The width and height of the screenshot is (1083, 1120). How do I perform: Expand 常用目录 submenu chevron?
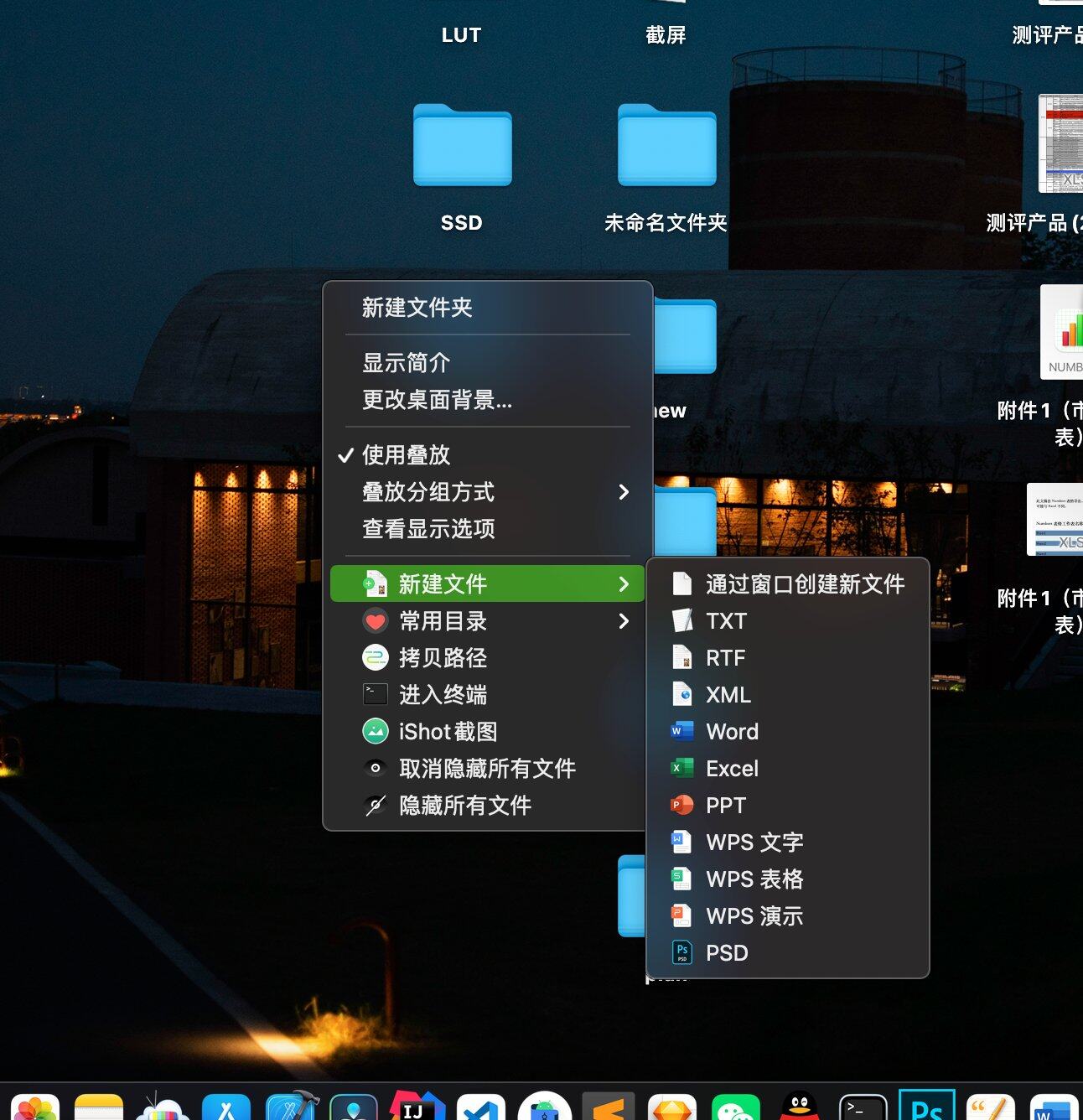623,621
